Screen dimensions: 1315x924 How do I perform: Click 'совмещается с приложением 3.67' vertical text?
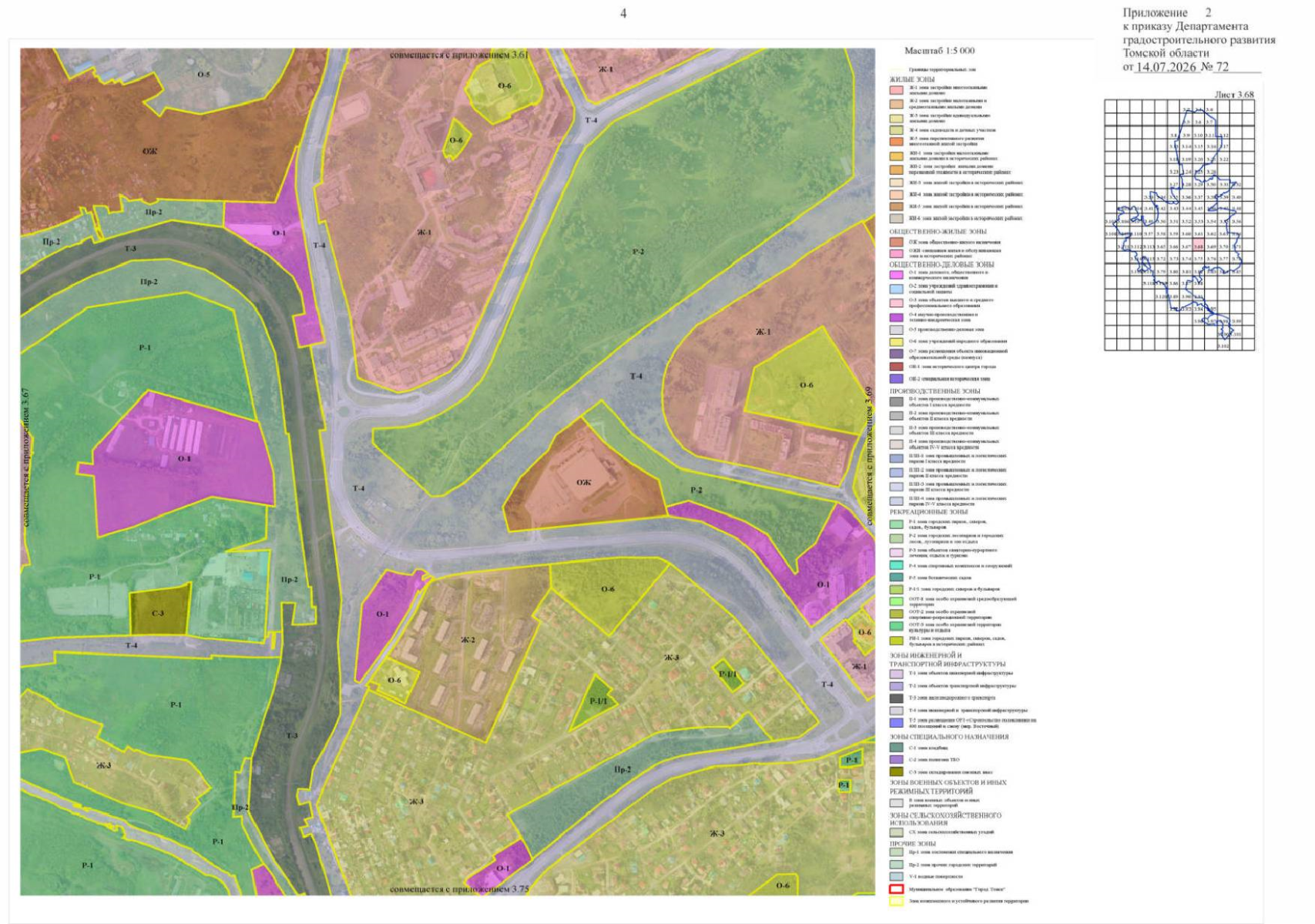tap(26, 457)
